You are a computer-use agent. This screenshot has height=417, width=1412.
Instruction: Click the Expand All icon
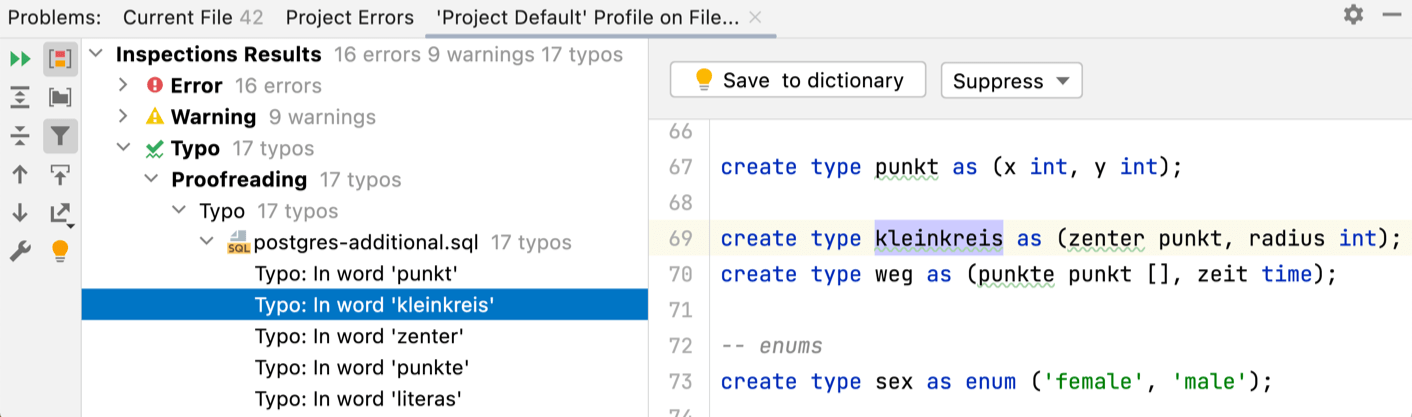(x=20, y=97)
